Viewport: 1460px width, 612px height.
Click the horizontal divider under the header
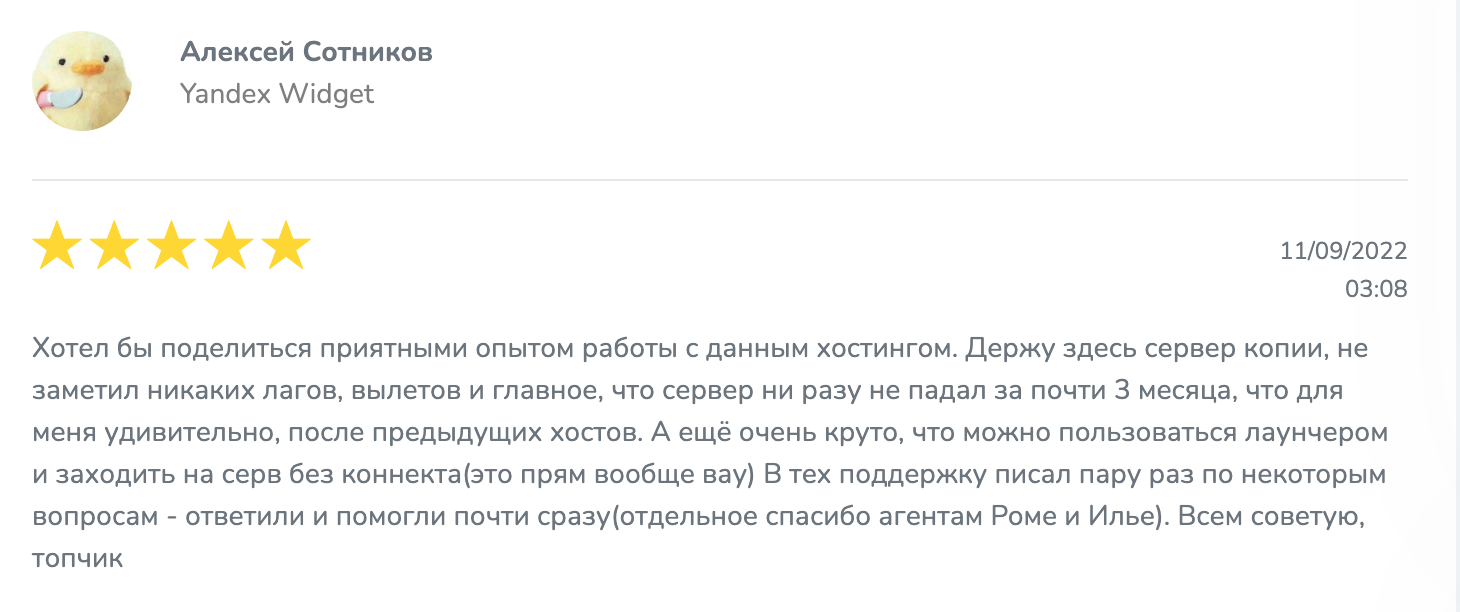[x=720, y=180]
